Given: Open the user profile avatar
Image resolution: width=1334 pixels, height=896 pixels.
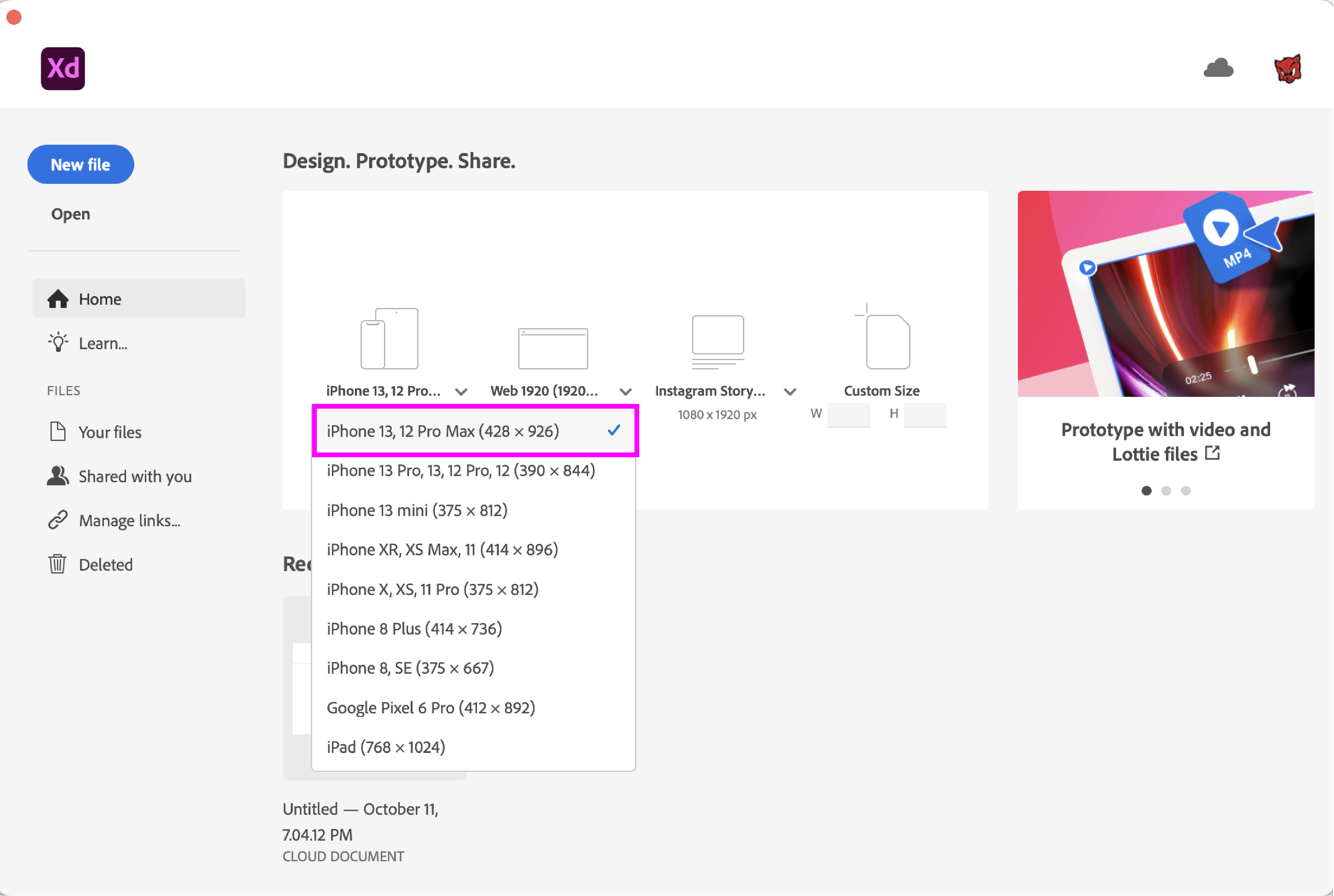Looking at the screenshot, I should [x=1288, y=69].
